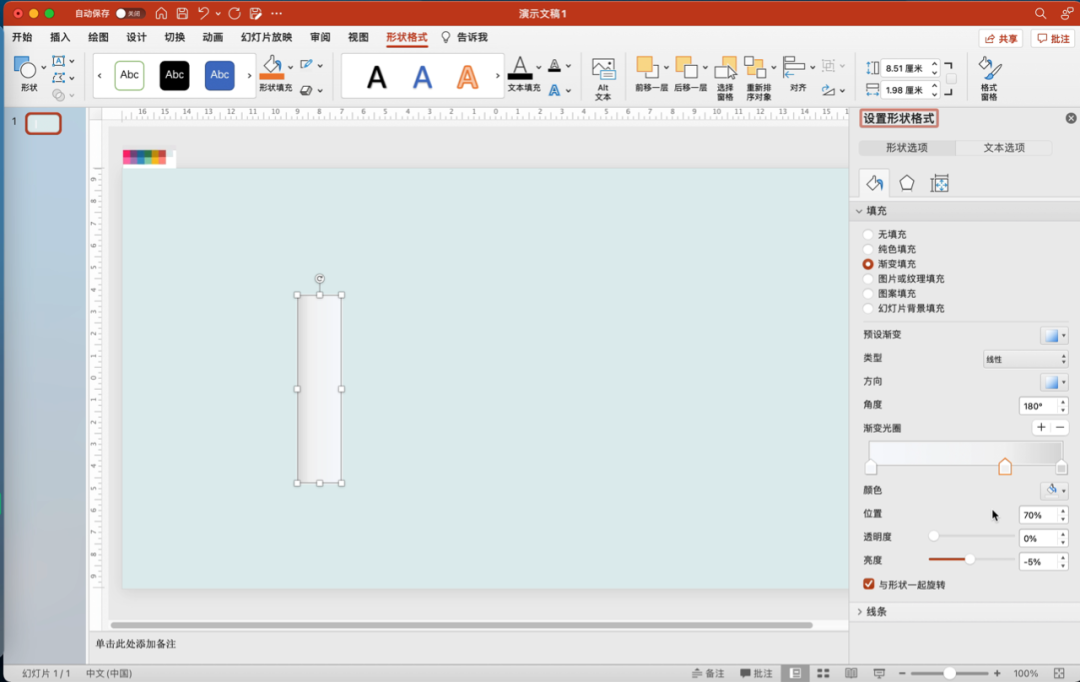1080x682 pixels.
Task: Switch to Text Options tab
Action: (1004, 147)
